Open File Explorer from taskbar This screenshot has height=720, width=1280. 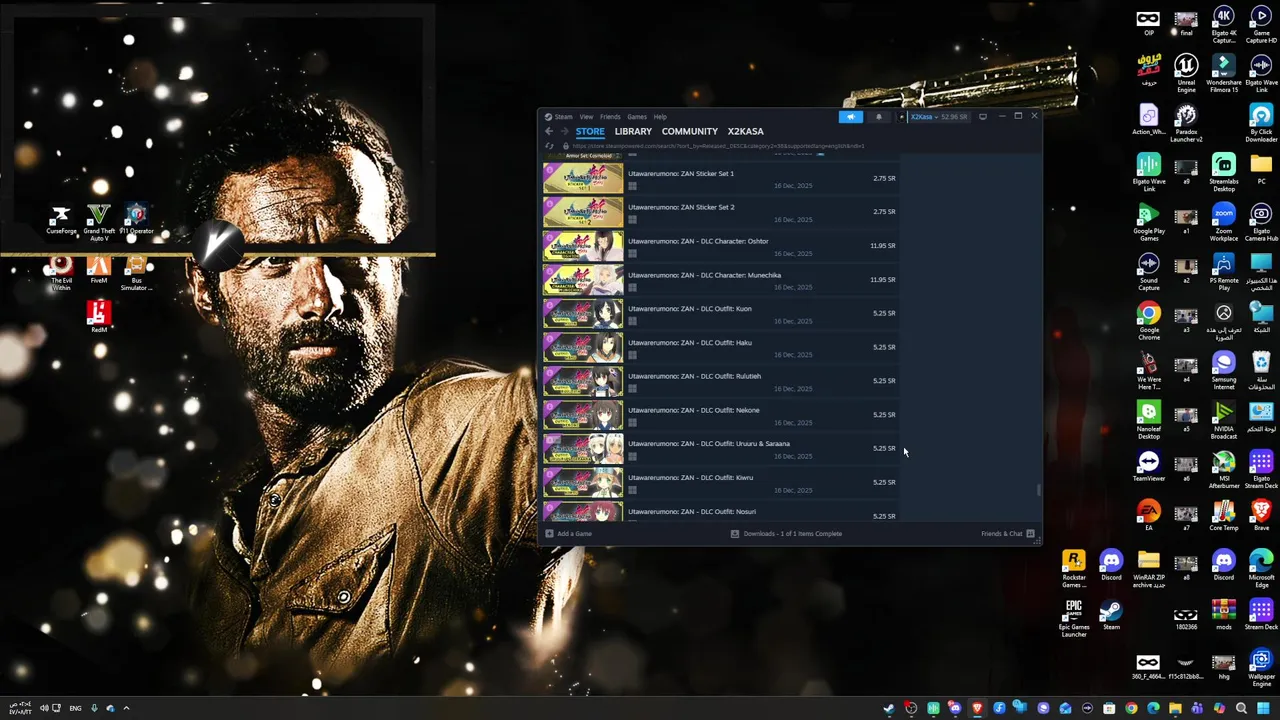(x=1175, y=708)
